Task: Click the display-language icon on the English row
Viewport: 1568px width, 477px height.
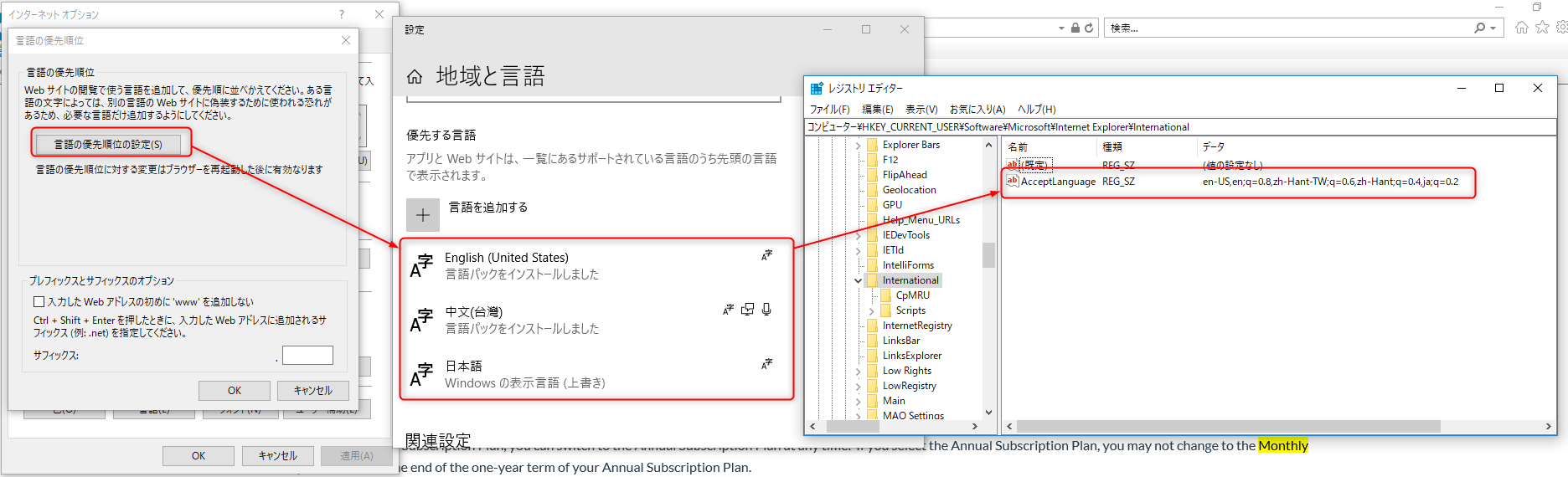Action: 766,255
